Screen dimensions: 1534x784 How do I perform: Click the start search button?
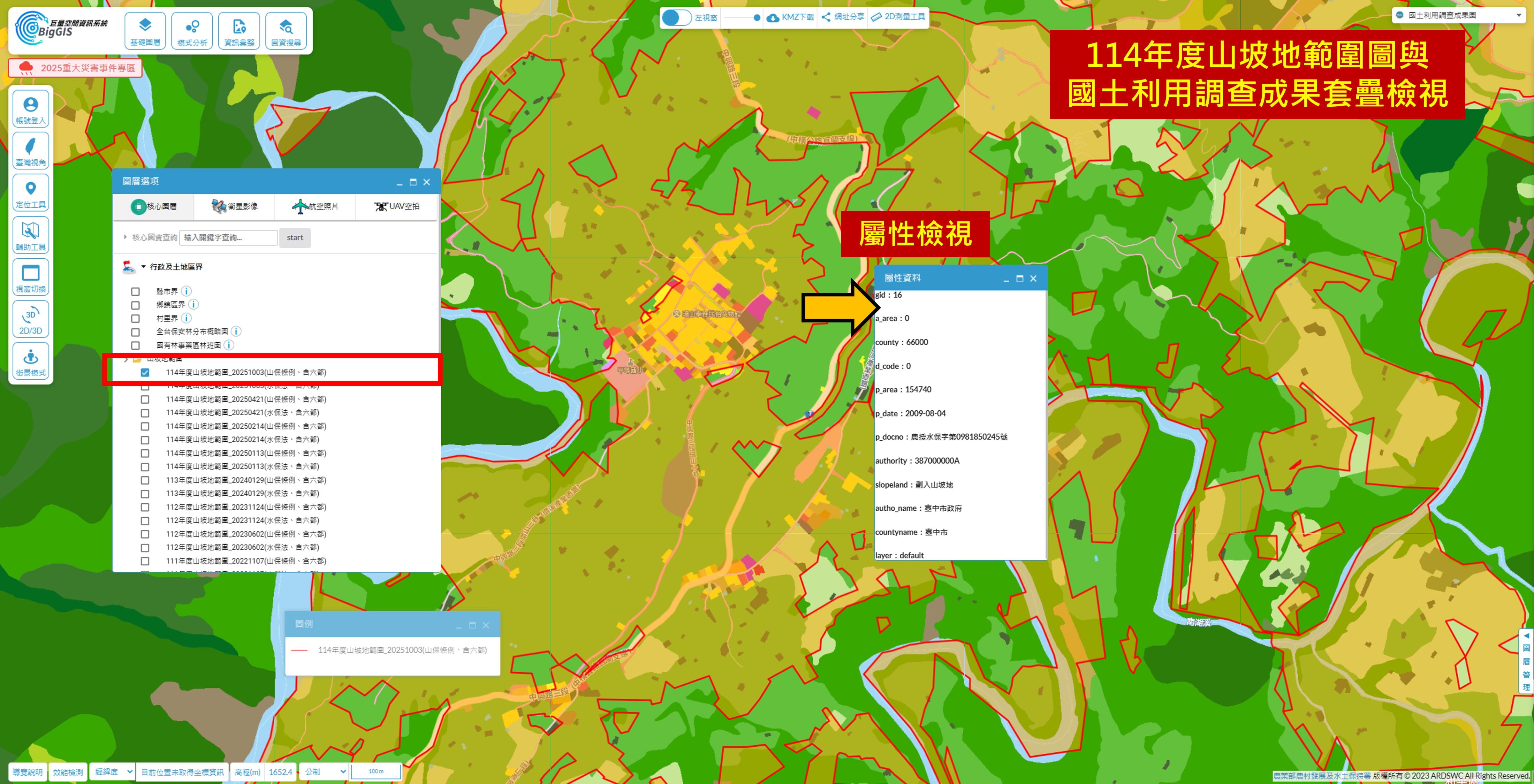[x=295, y=237]
